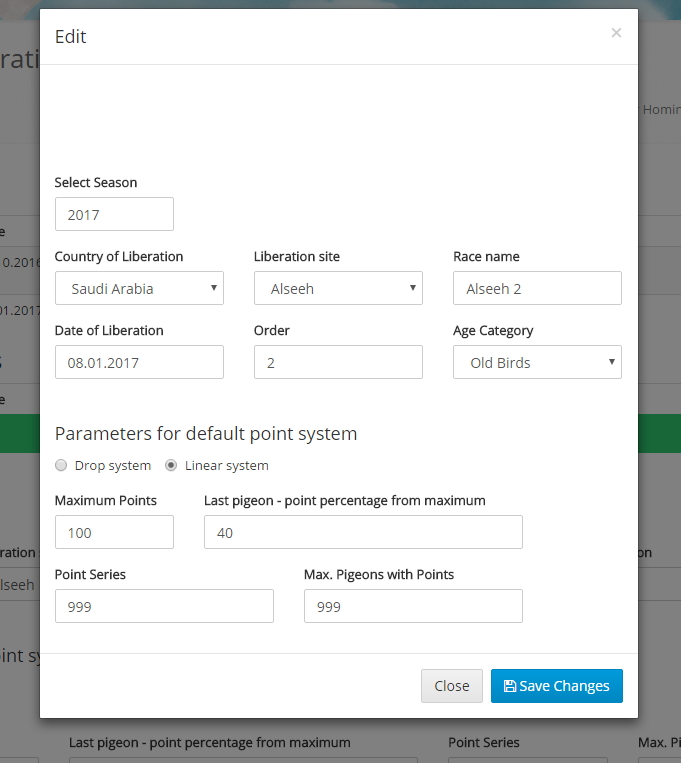This screenshot has height=763, width=681.
Task: Click the Maximum Points input box
Action: [114, 532]
